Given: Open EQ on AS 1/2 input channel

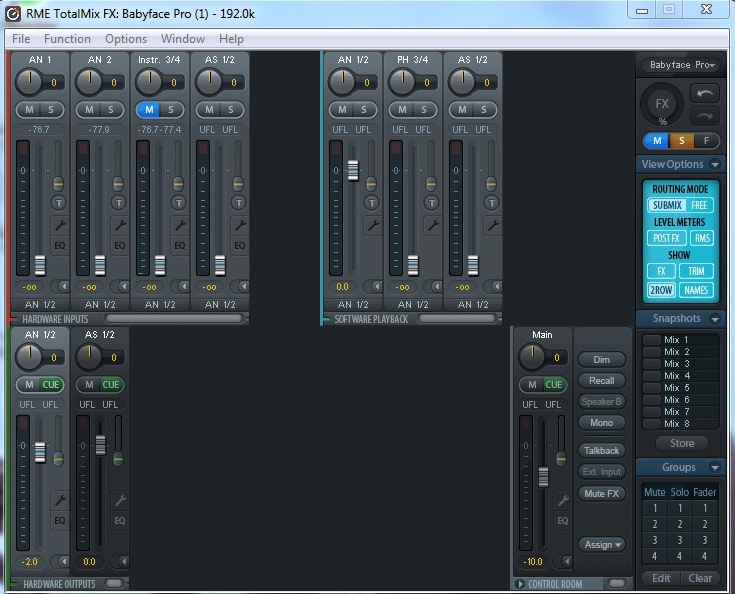Looking at the screenshot, I should 240,246.
